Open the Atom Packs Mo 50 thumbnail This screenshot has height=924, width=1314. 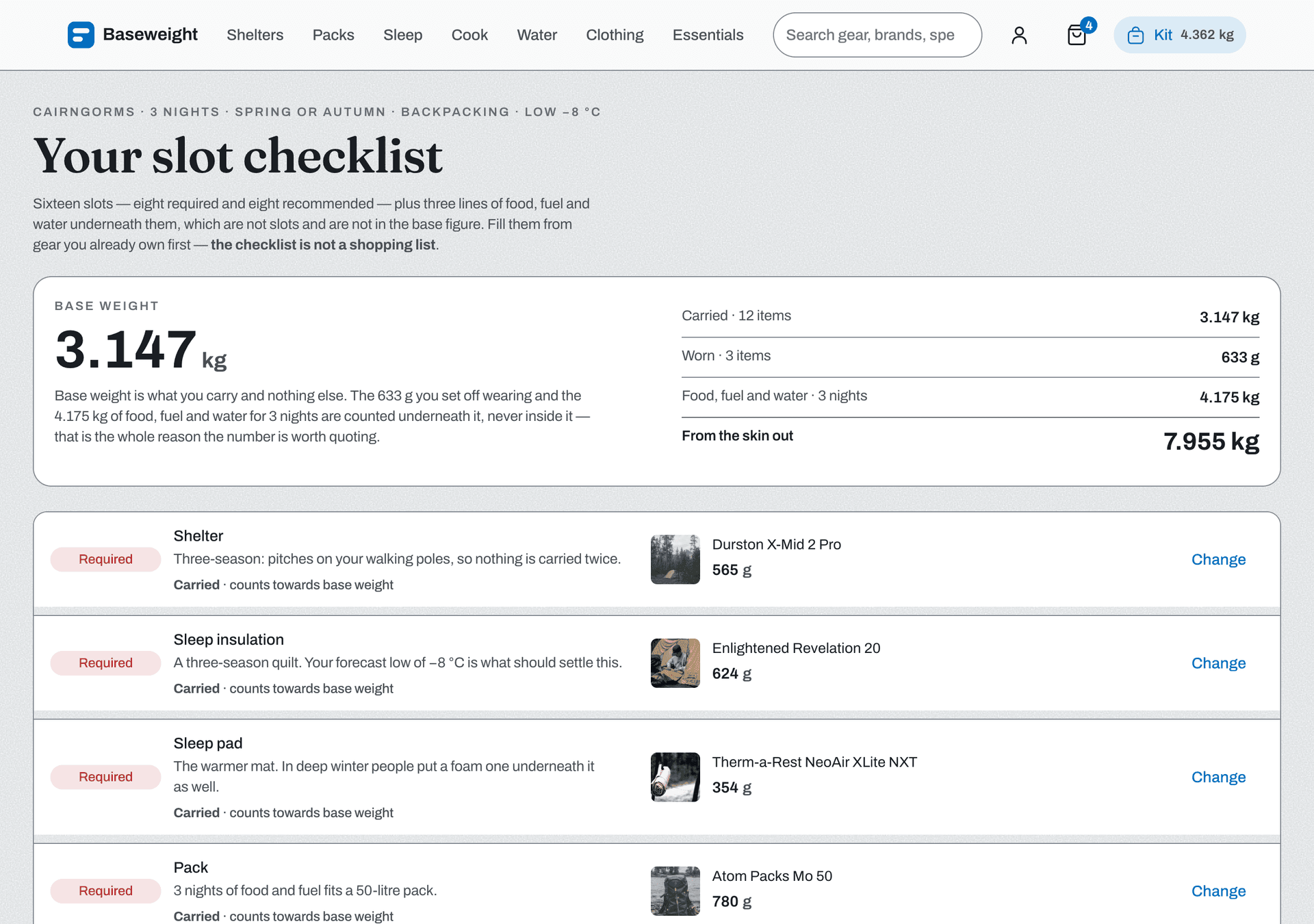click(675, 891)
